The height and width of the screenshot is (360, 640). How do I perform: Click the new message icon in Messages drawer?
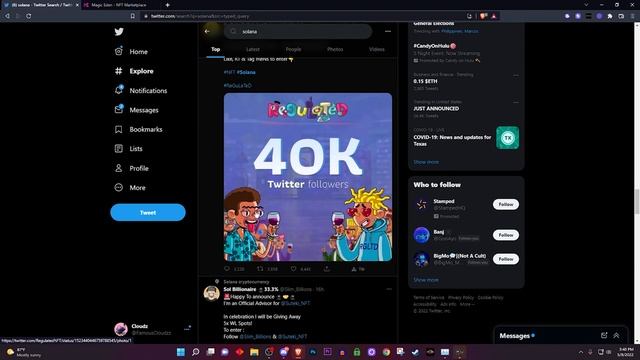[x=604, y=336]
